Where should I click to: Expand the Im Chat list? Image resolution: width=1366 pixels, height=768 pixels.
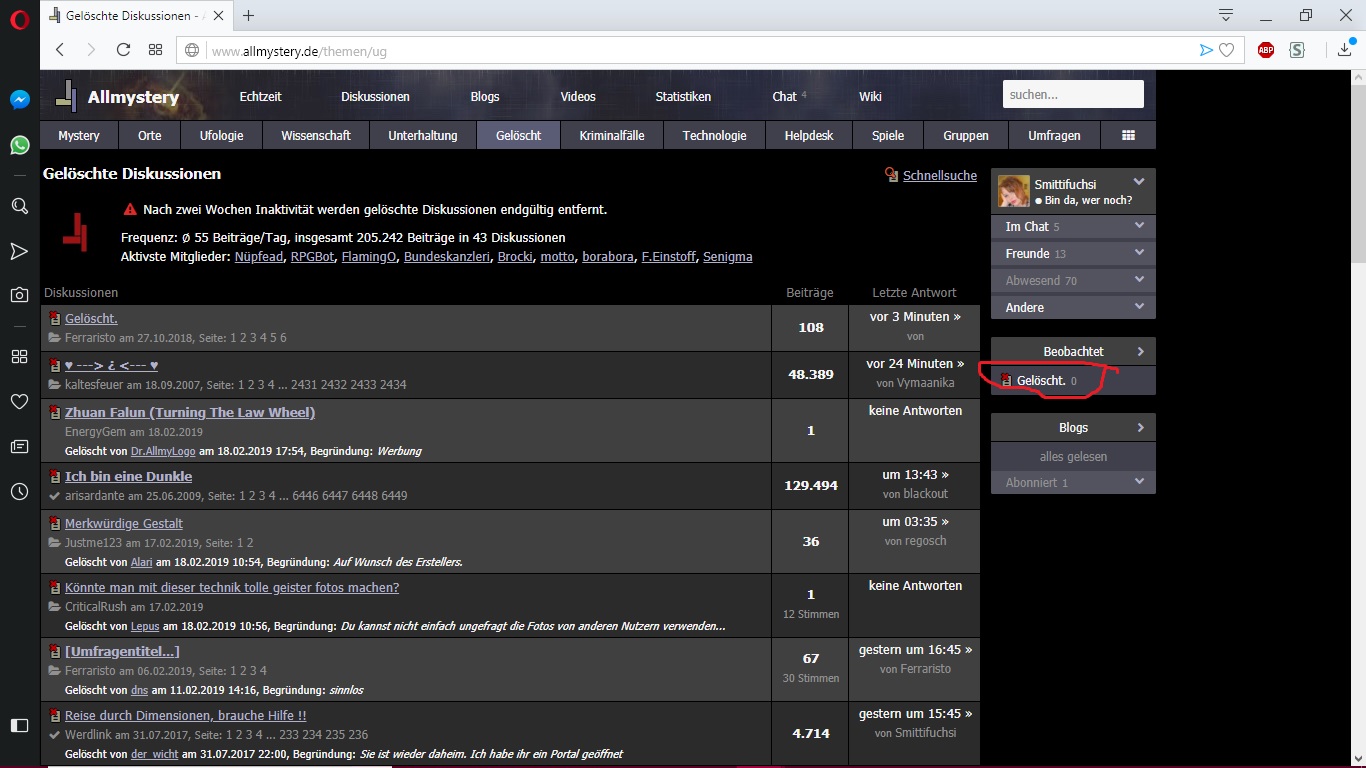pos(1139,226)
